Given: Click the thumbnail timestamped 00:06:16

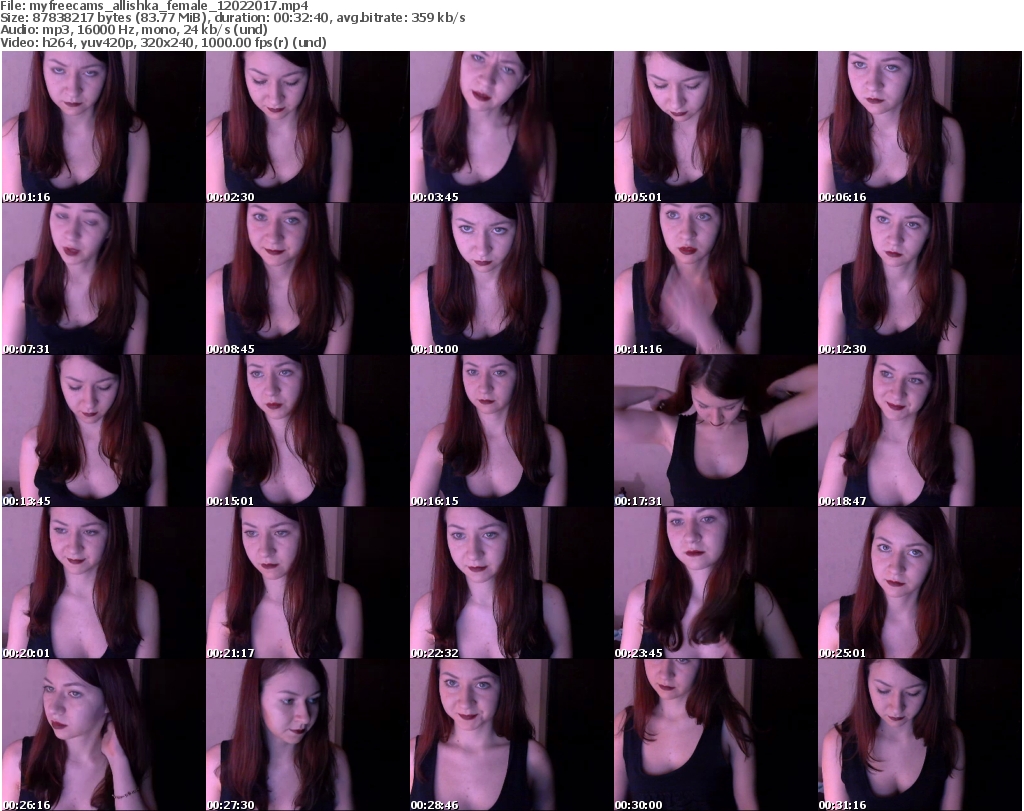Looking at the screenshot, I should (920, 127).
